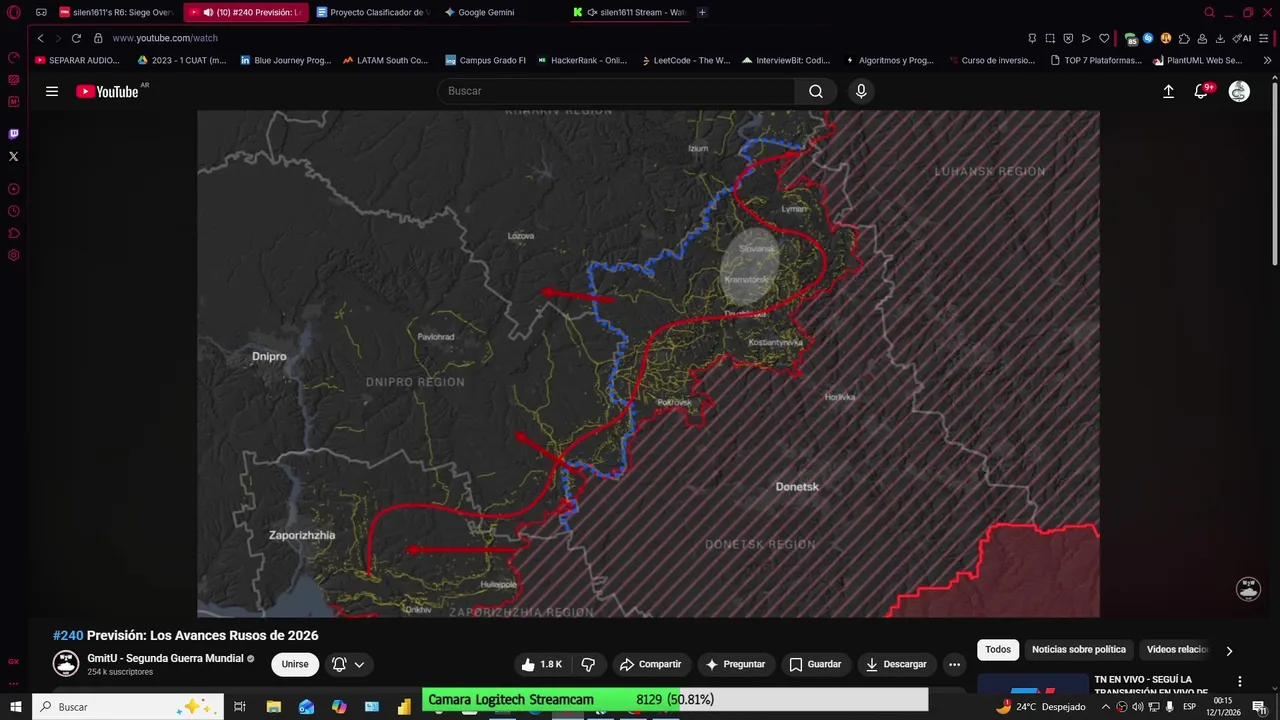Go to the YouTube home logo
The width and height of the screenshot is (1280, 720).
pos(108,91)
